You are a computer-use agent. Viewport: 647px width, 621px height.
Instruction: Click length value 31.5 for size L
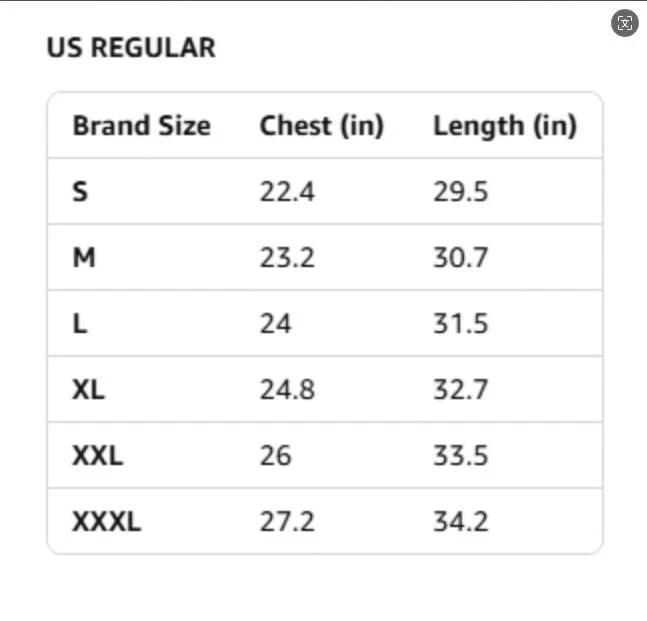[461, 323]
